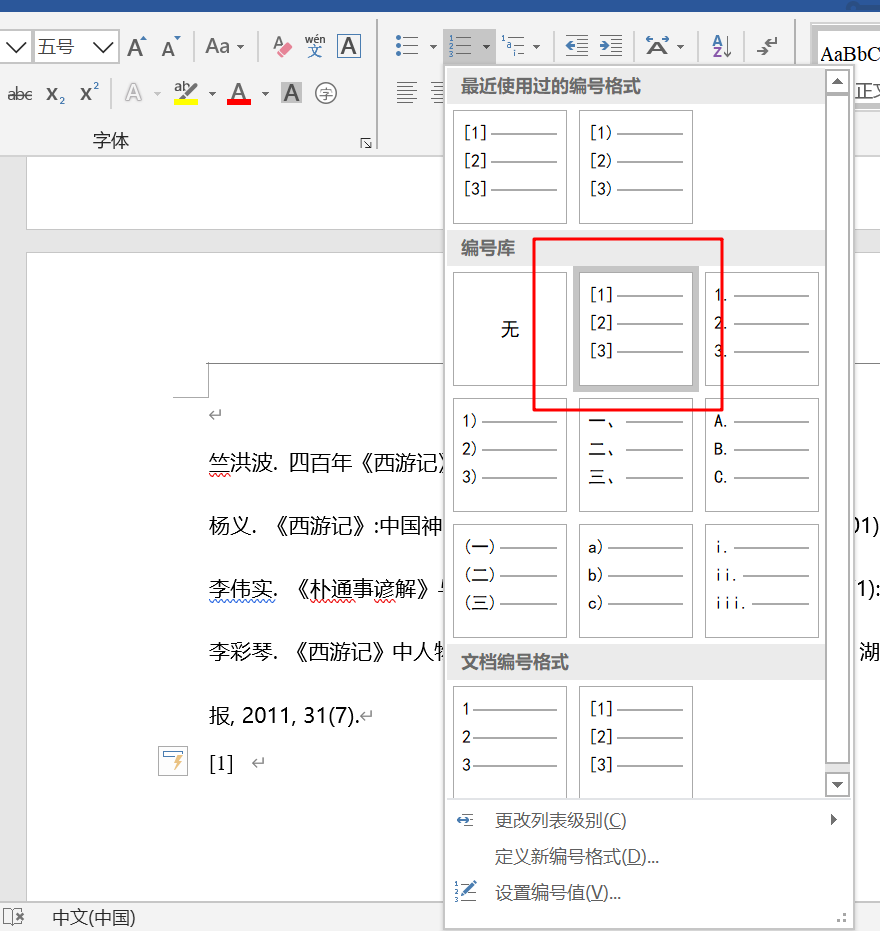The width and height of the screenshot is (880, 931).
Task: Click the AaBbC style preview
Action: [848, 55]
